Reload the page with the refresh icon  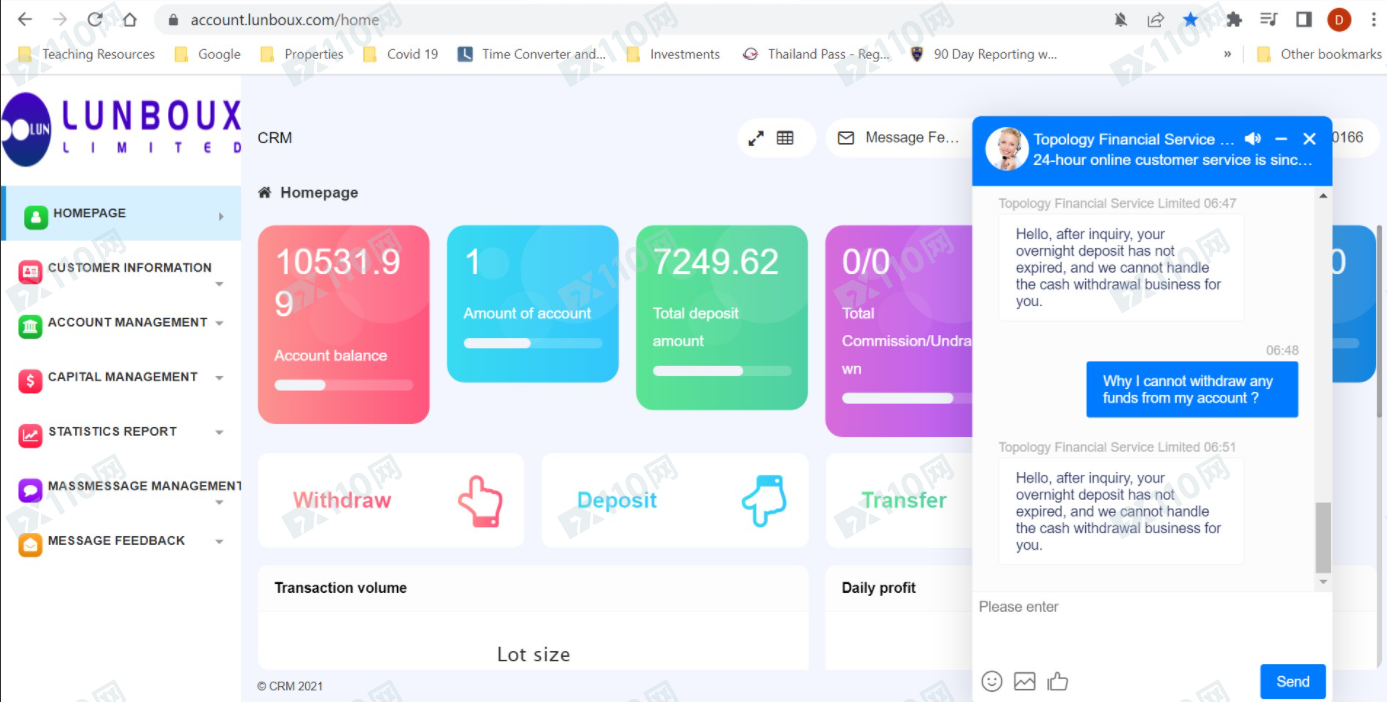pyautogui.click(x=95, y=19)
